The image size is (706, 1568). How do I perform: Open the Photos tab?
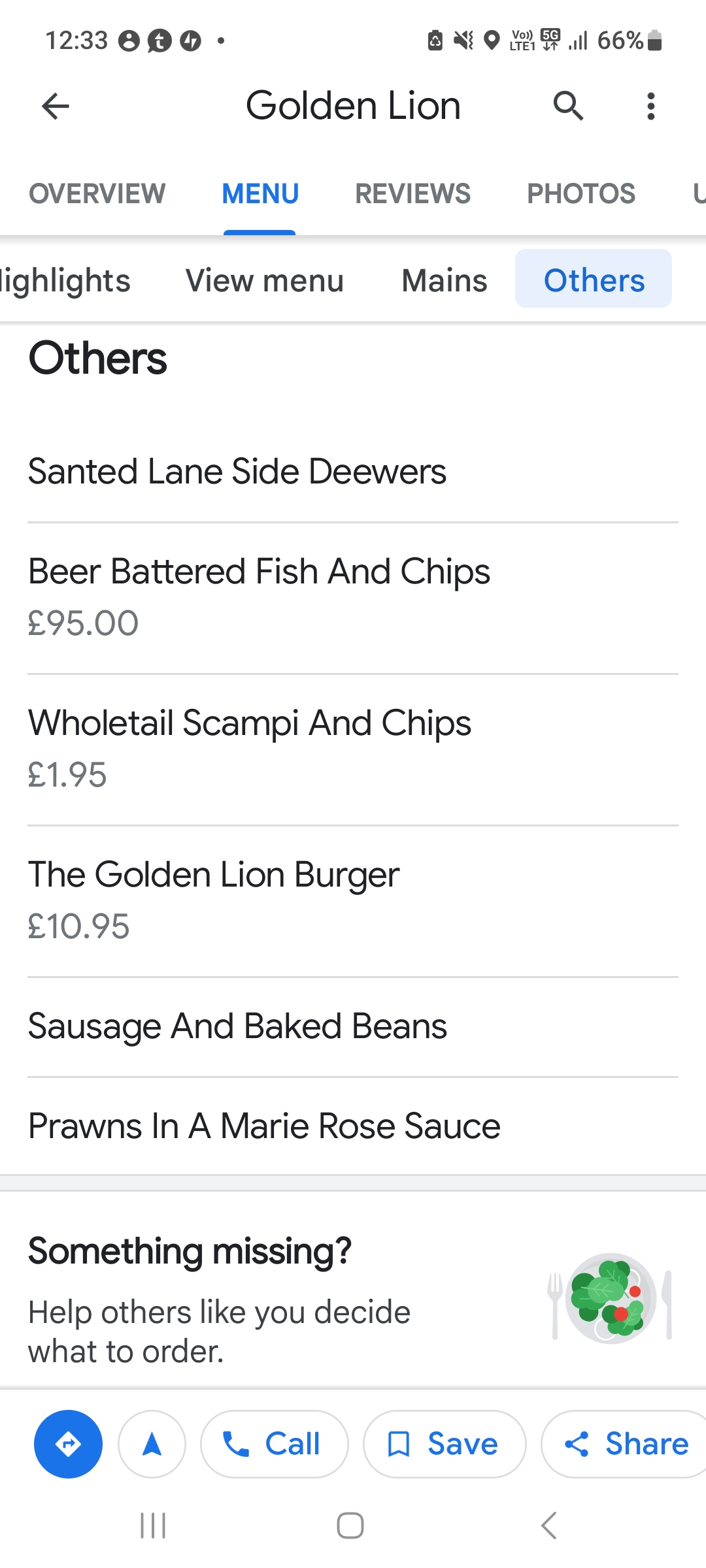pos(581,193)
